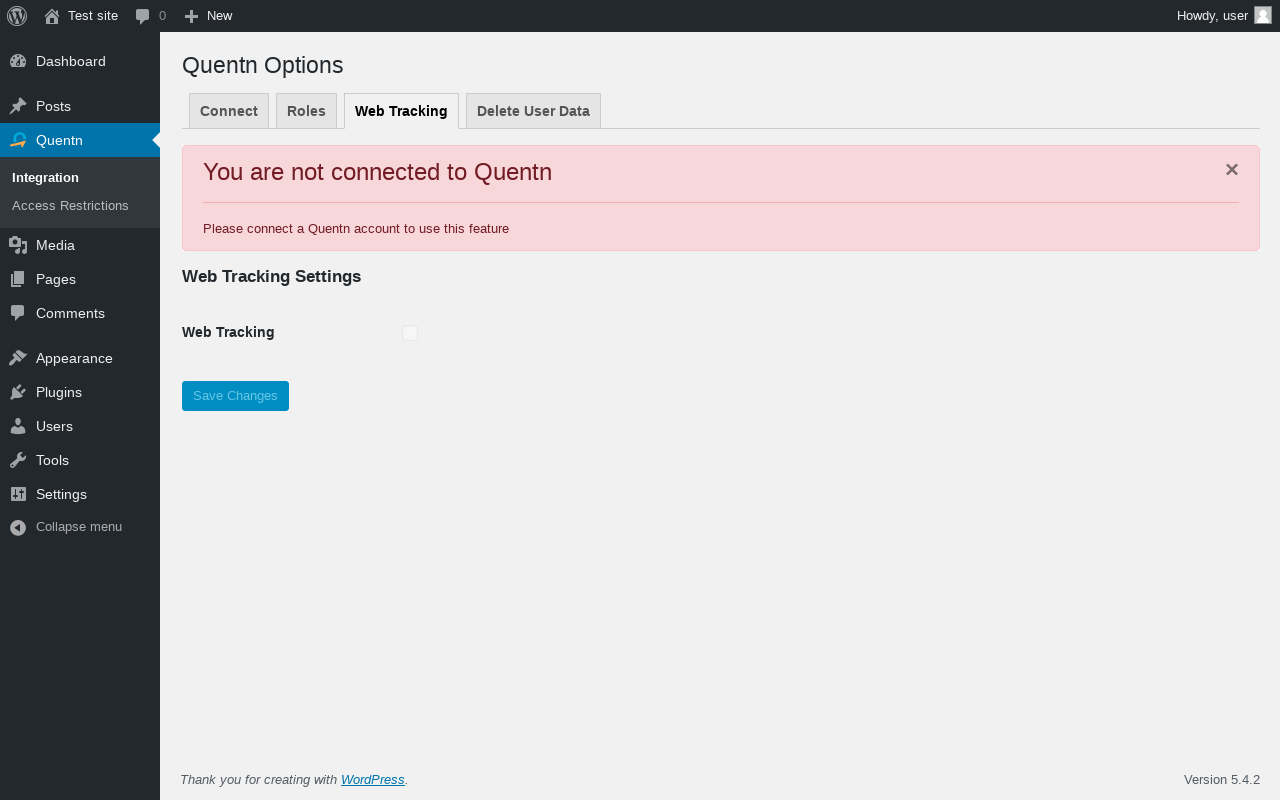Toggle the Web Tracking checkbox
The height and width of the screenshot is (800, 1280).
click(410, 333)
